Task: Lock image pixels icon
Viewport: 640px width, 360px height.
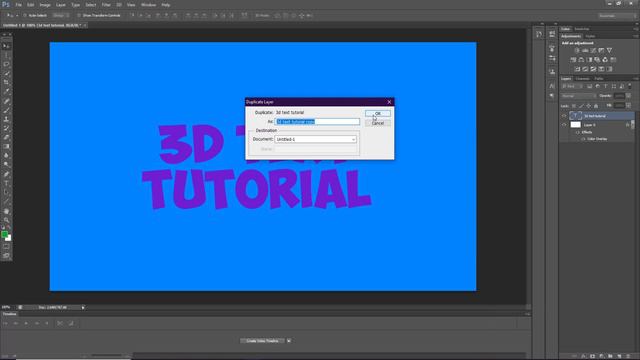Action: [581, 106]
